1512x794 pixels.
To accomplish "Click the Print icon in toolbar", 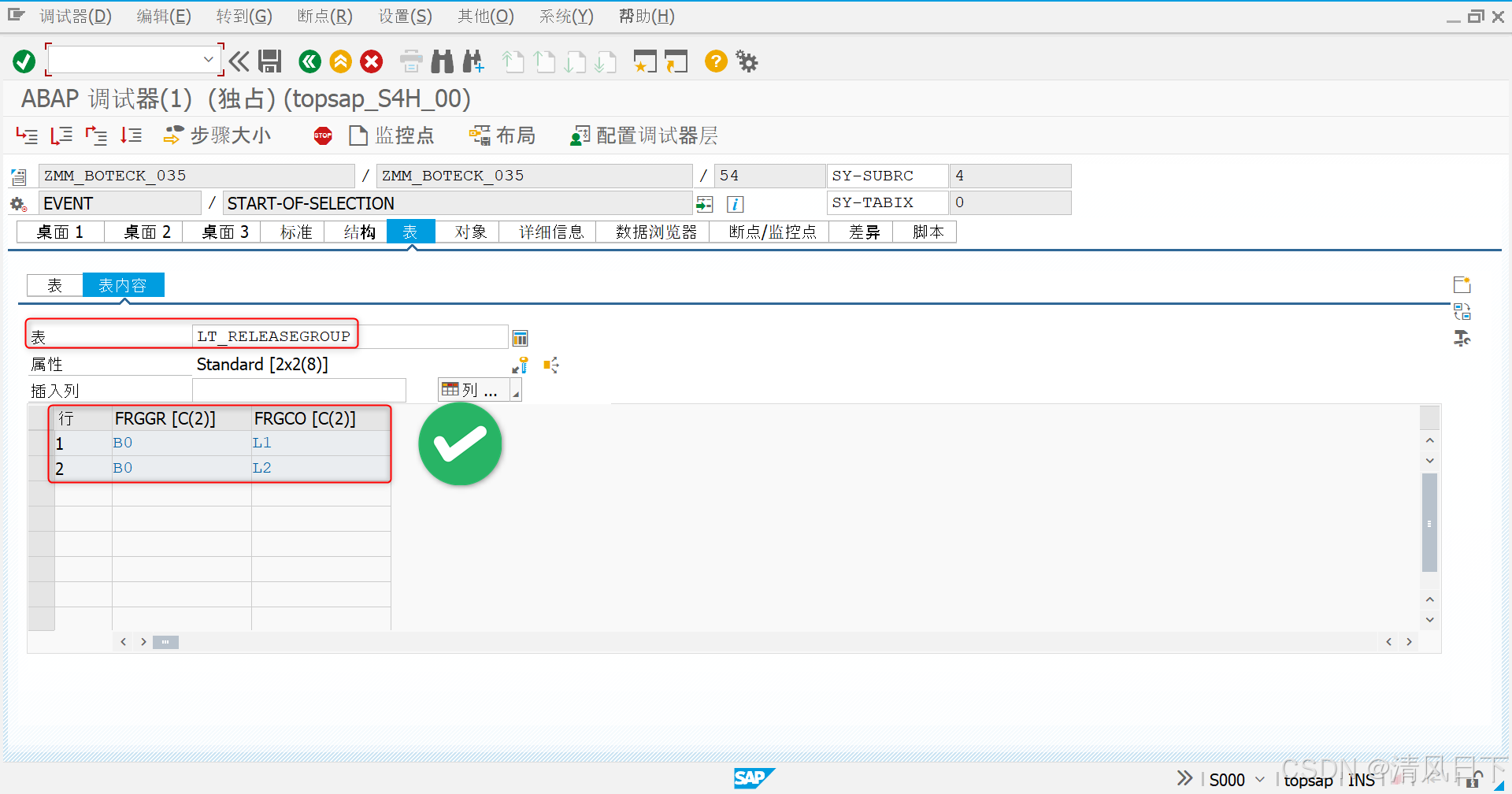I will 411,61.
